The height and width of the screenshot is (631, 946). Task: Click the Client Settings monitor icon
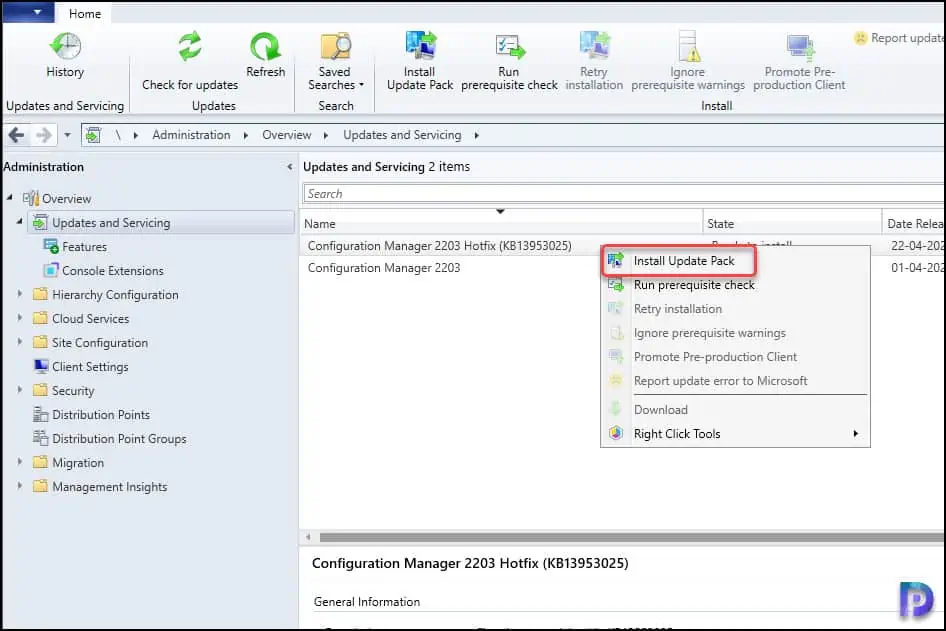(x=41, y=366)
